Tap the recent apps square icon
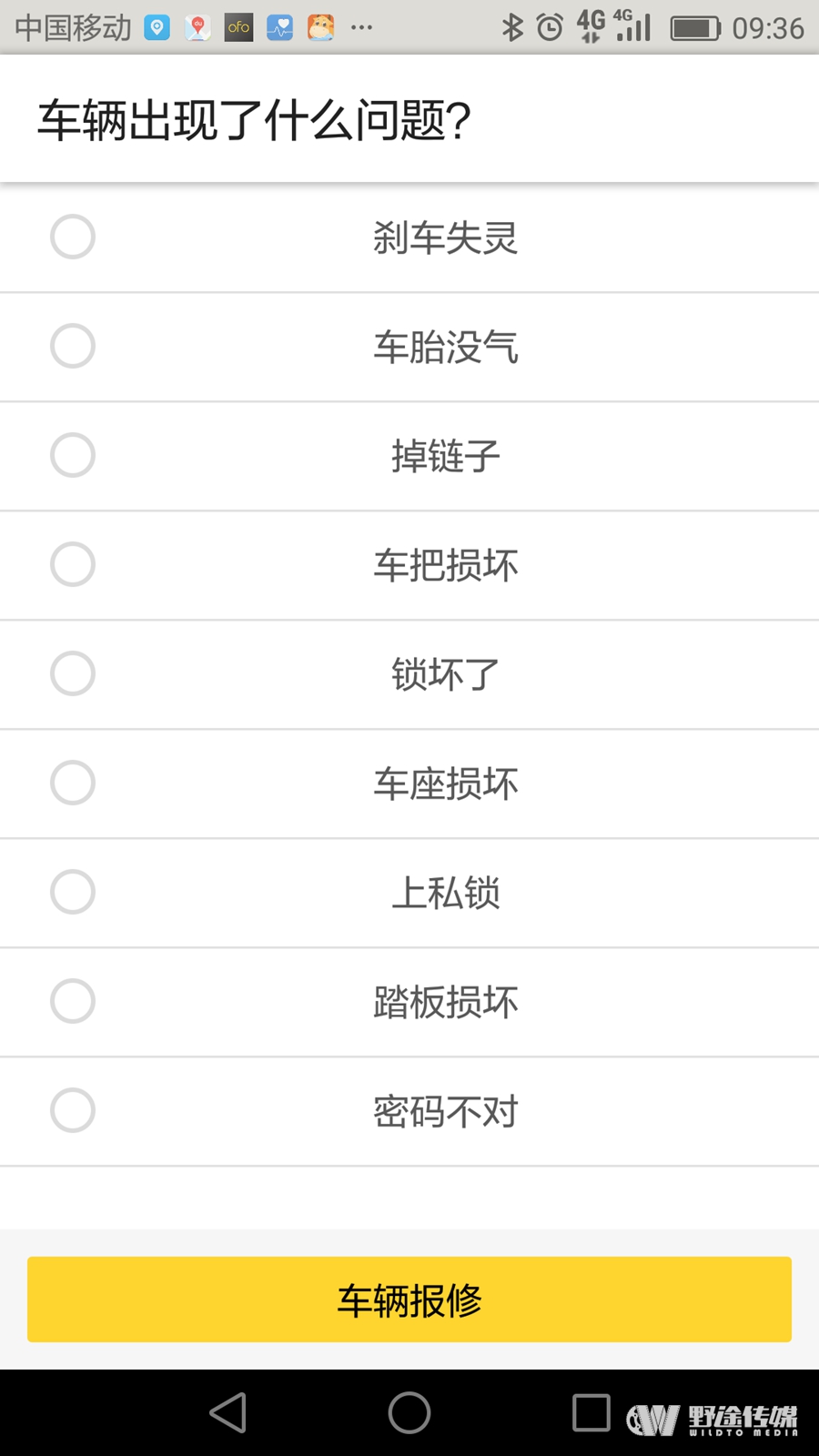 pos(591,1412)
